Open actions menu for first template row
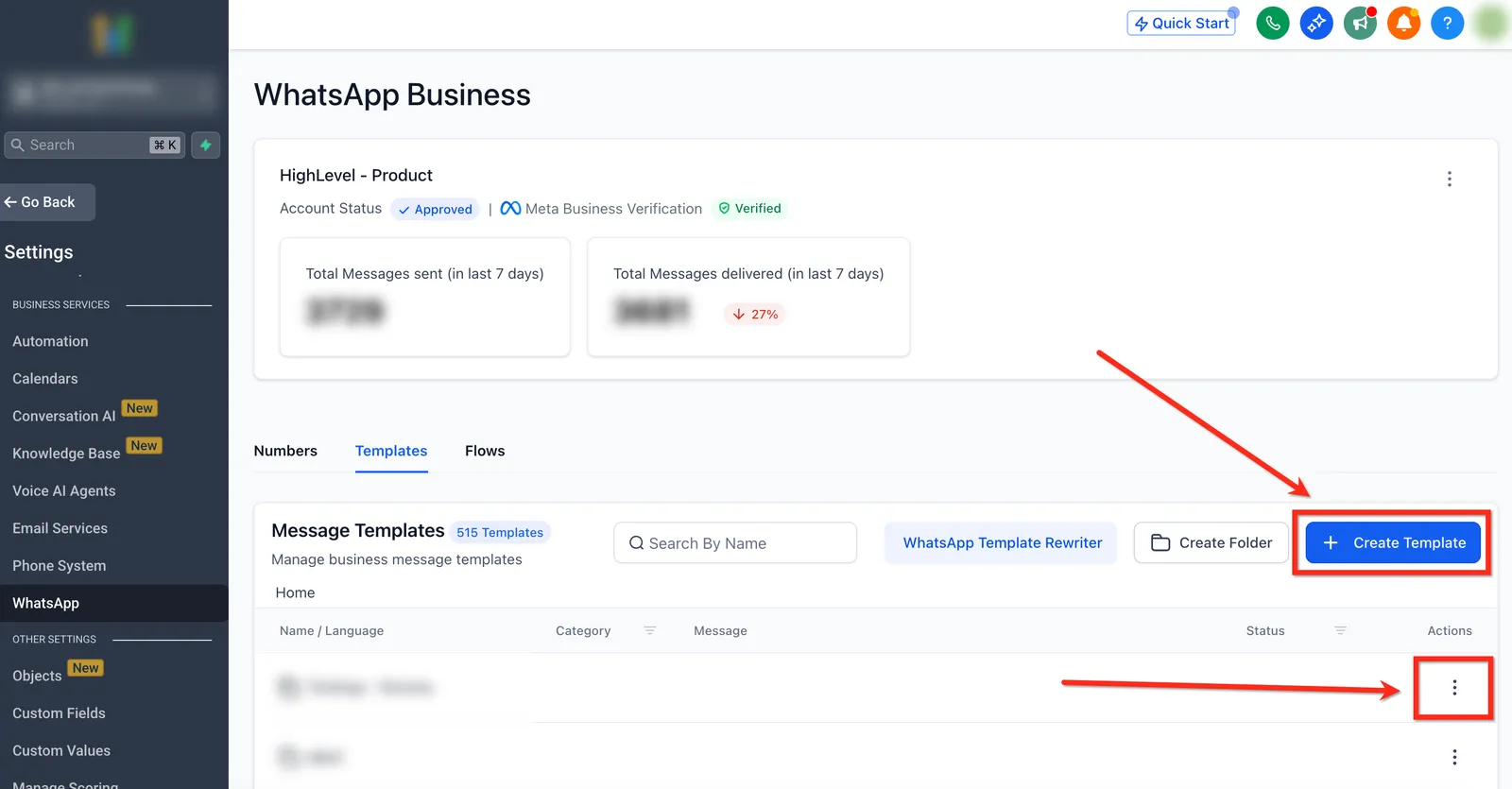The height and width of the screenshot is (789, 1512). point(1454,688)
